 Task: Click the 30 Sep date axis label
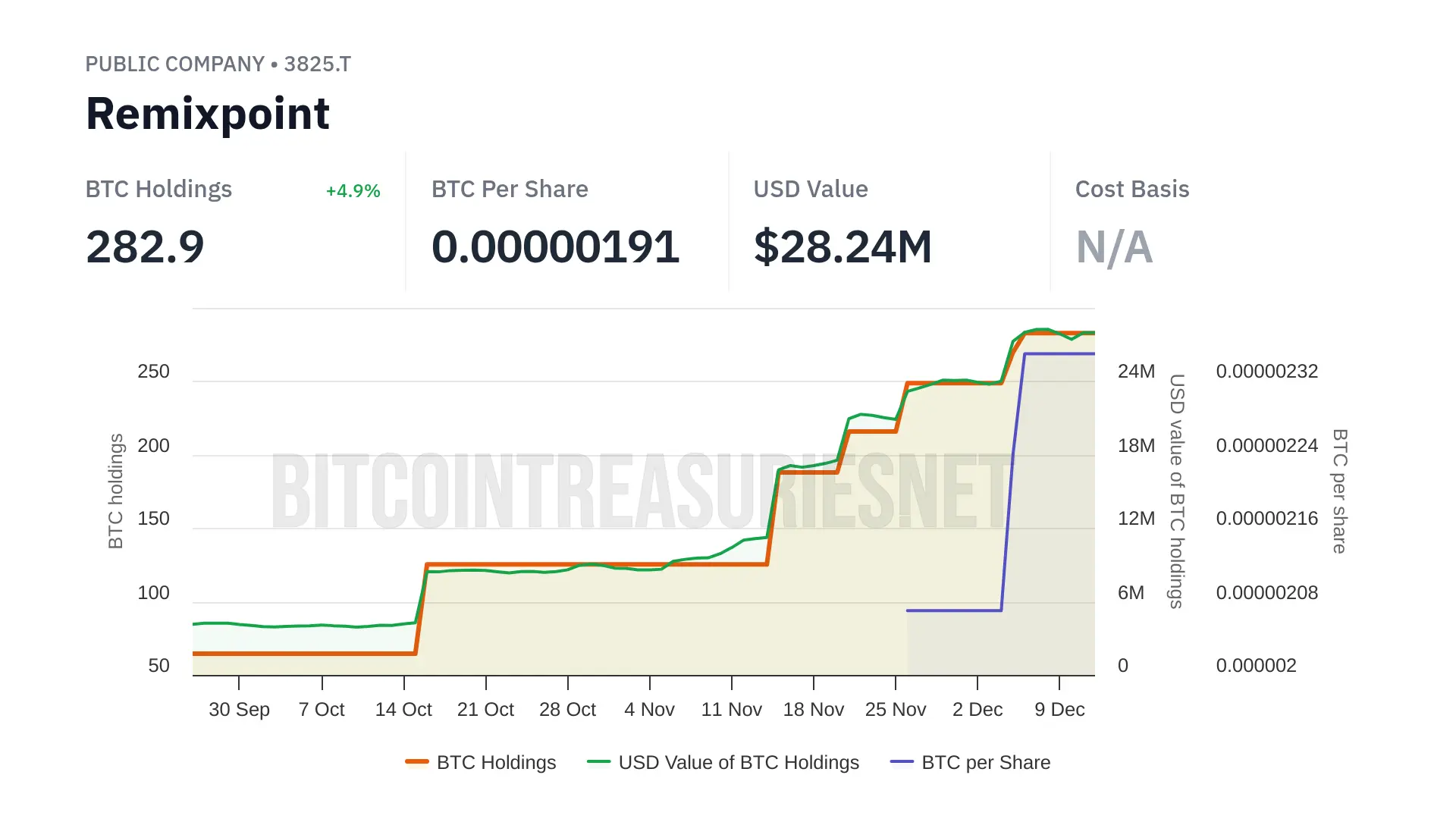coord(239,710)
